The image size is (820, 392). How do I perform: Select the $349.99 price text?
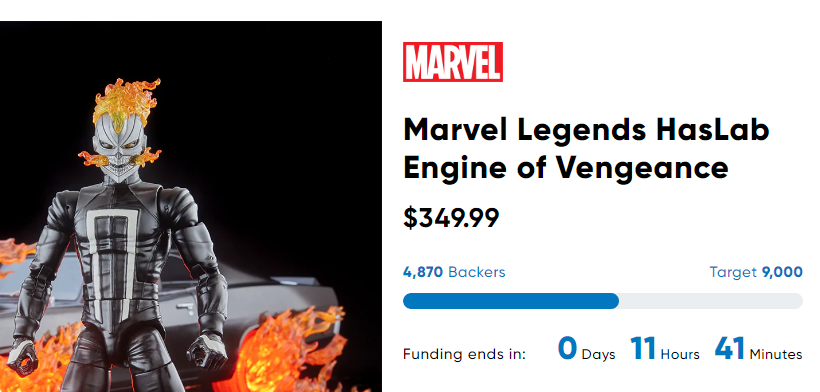click(451, 218)
